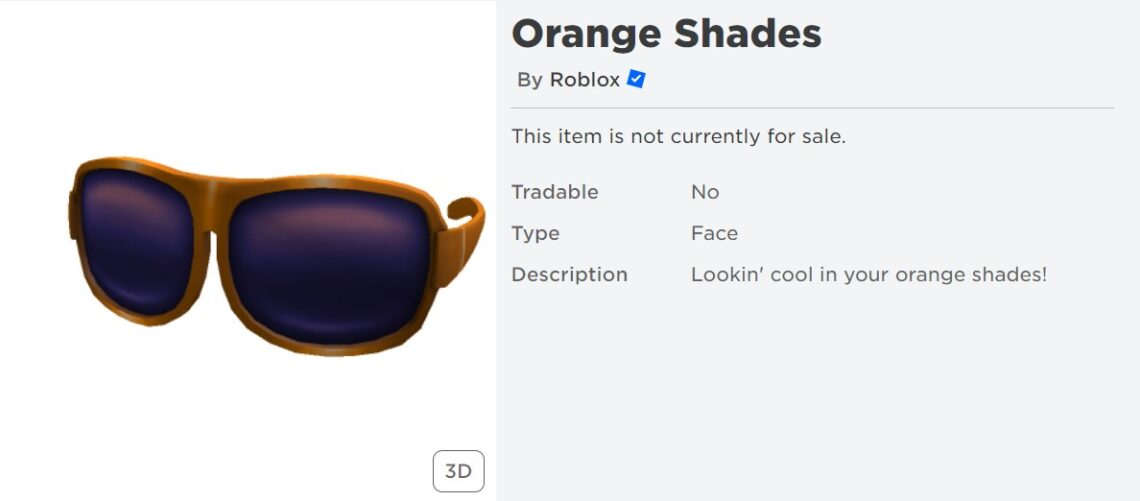This screenshot has width=1140, height=501.
Task: Select the 'This item is not currently for sale' text
Action: (678, 136)
